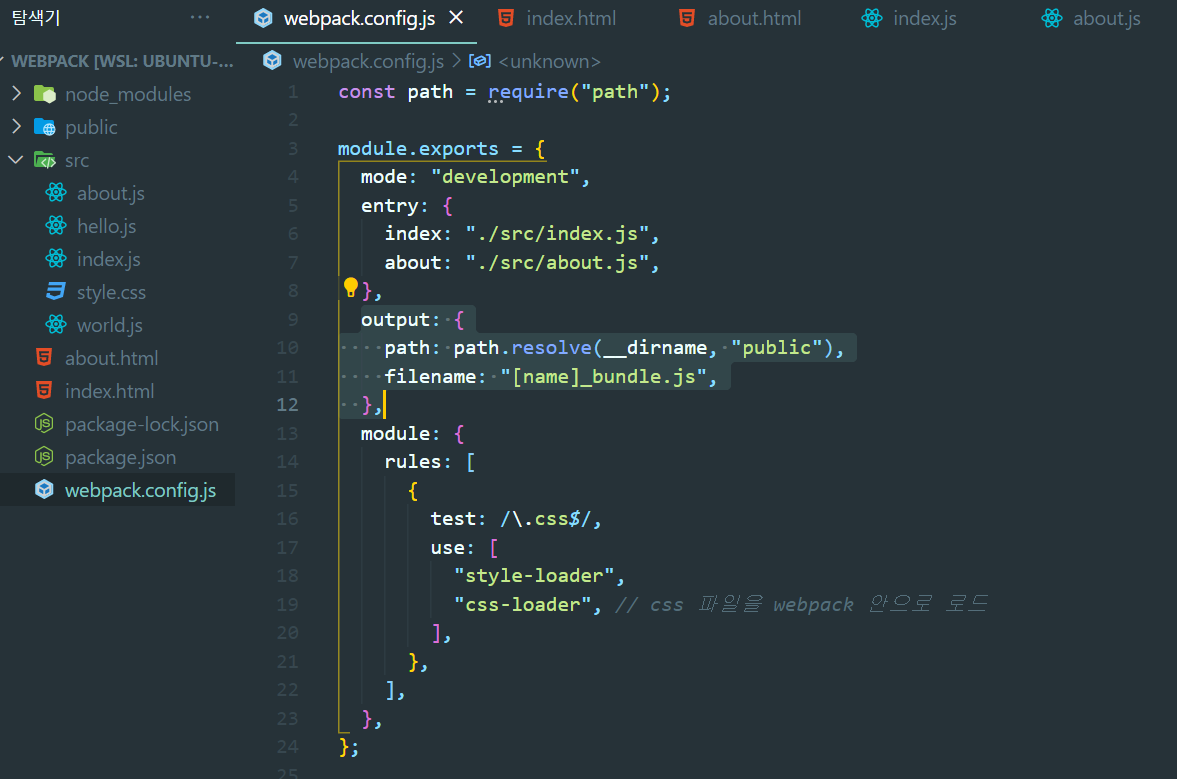Click React icon beside hello.js
This screenshot has width=1177, height=779.
[x=56, y=226]
